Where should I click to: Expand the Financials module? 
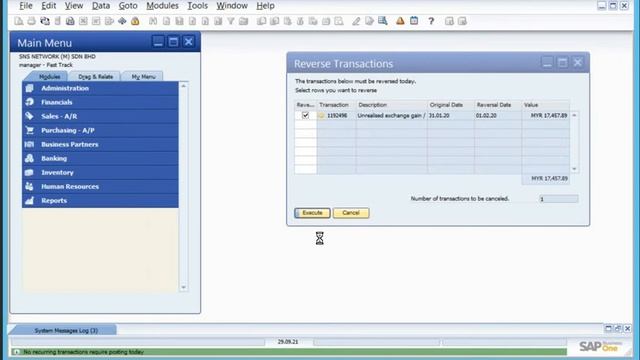click(100, 102)
